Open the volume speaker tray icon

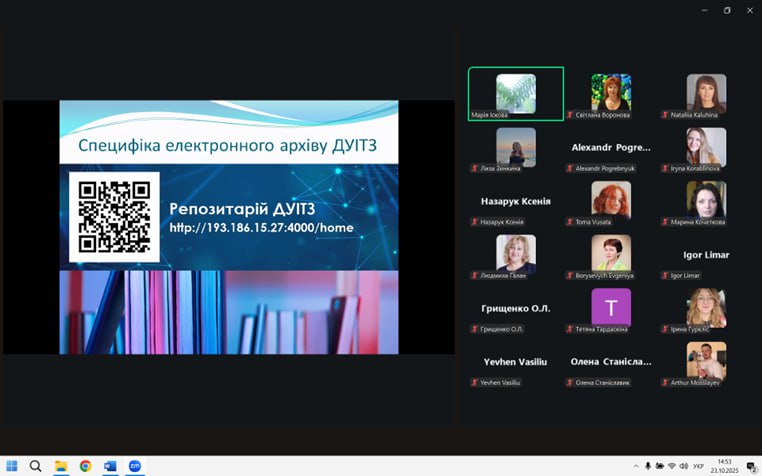(684, 466)
